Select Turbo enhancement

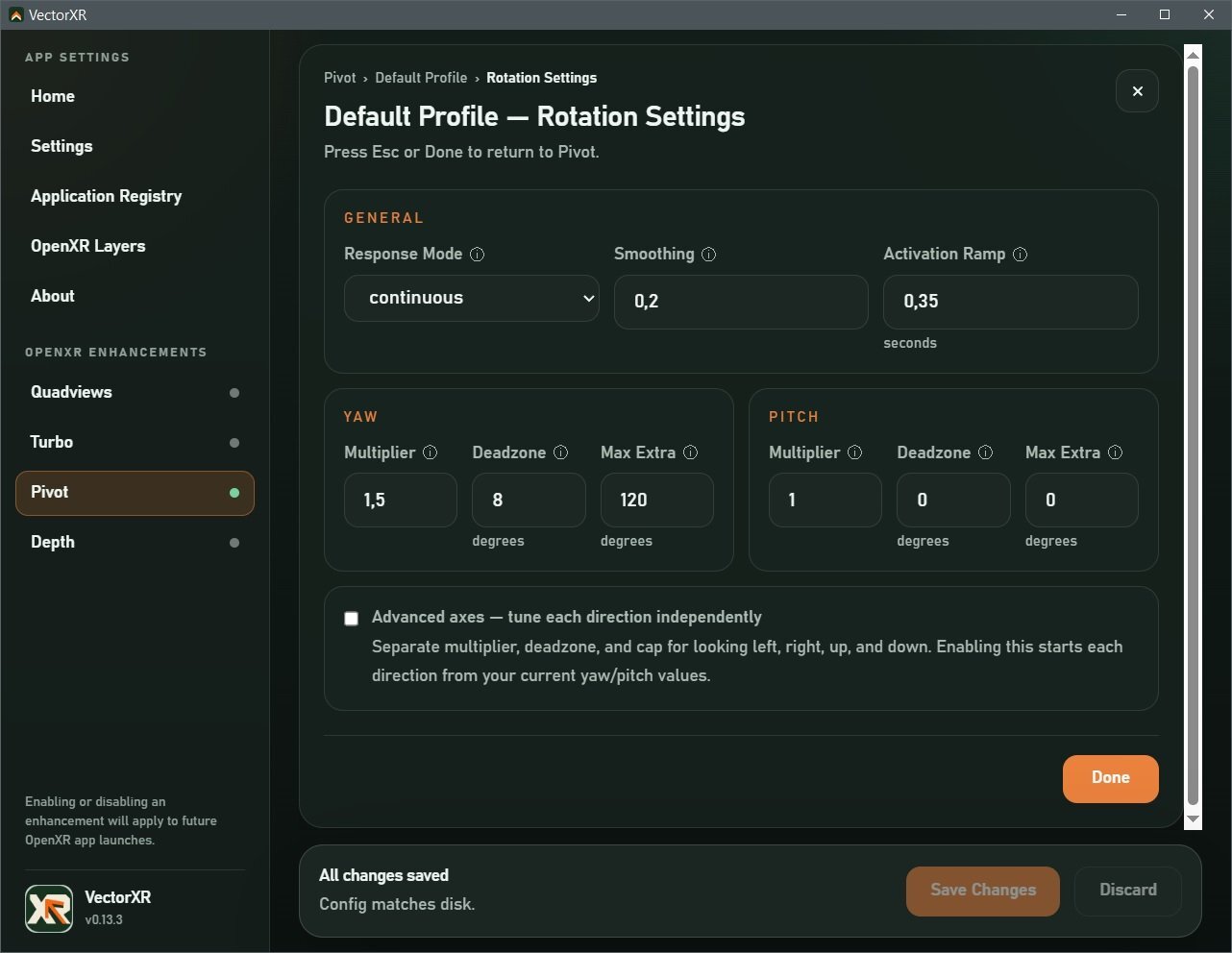(135, 442)
